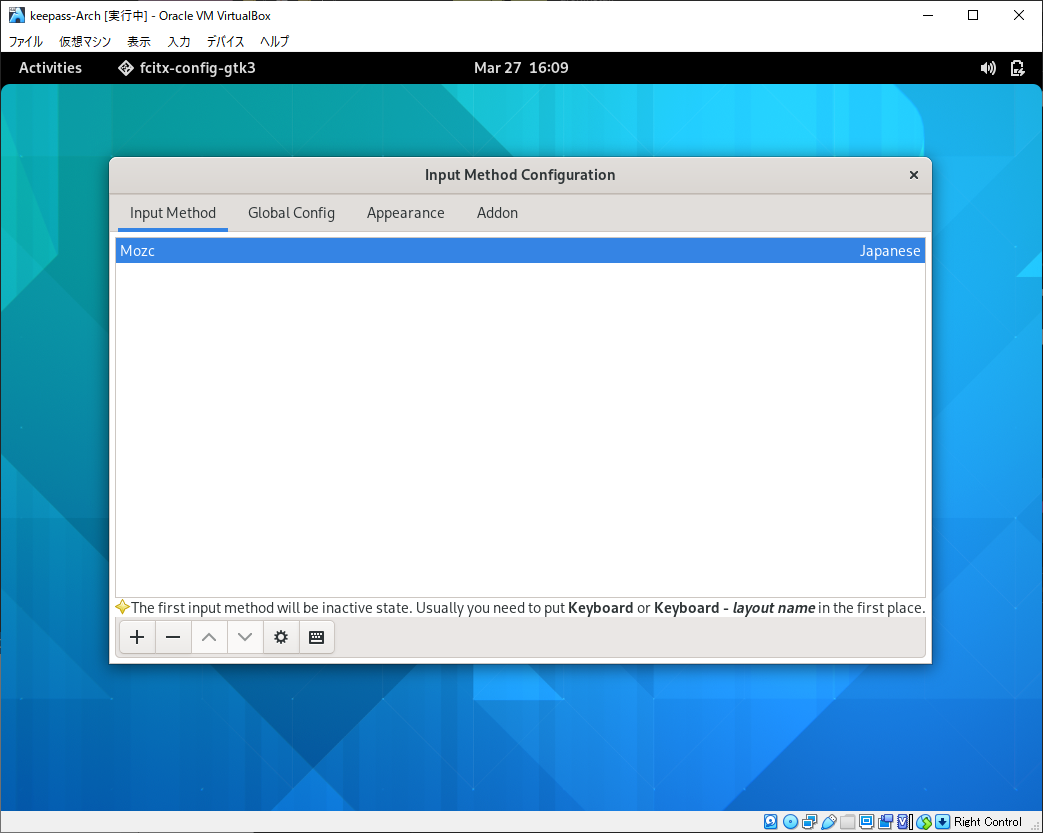Open the Addon tab

tap(497, 213)
